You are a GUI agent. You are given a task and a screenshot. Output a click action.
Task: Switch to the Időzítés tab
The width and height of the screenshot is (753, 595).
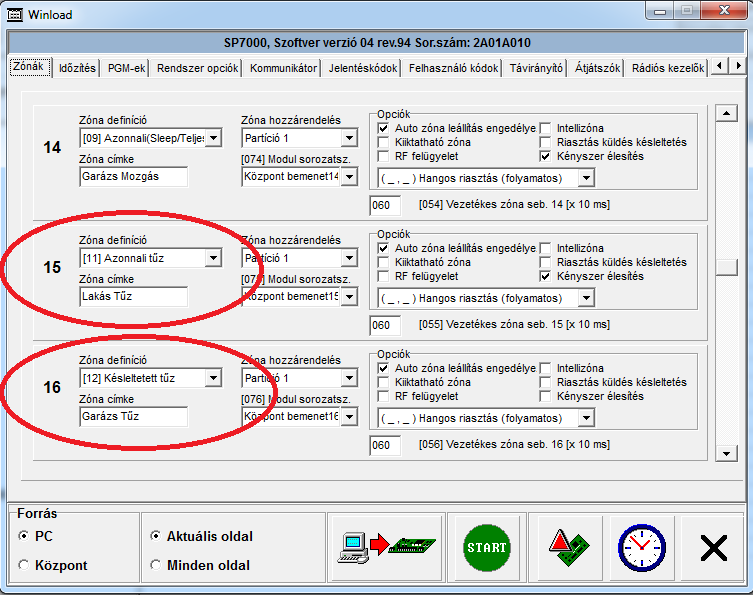pyautogui.click(x=77, y=68)
